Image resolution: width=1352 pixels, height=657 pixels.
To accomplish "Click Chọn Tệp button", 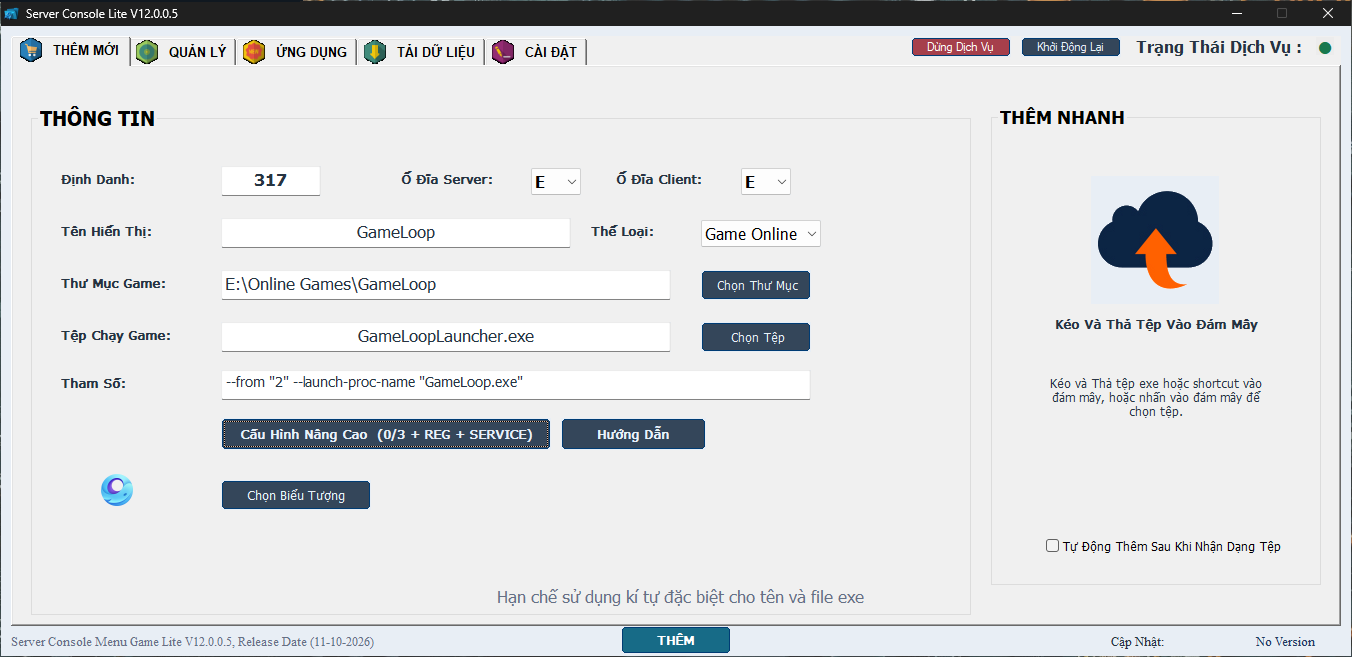I will click(x=756, y=337).
